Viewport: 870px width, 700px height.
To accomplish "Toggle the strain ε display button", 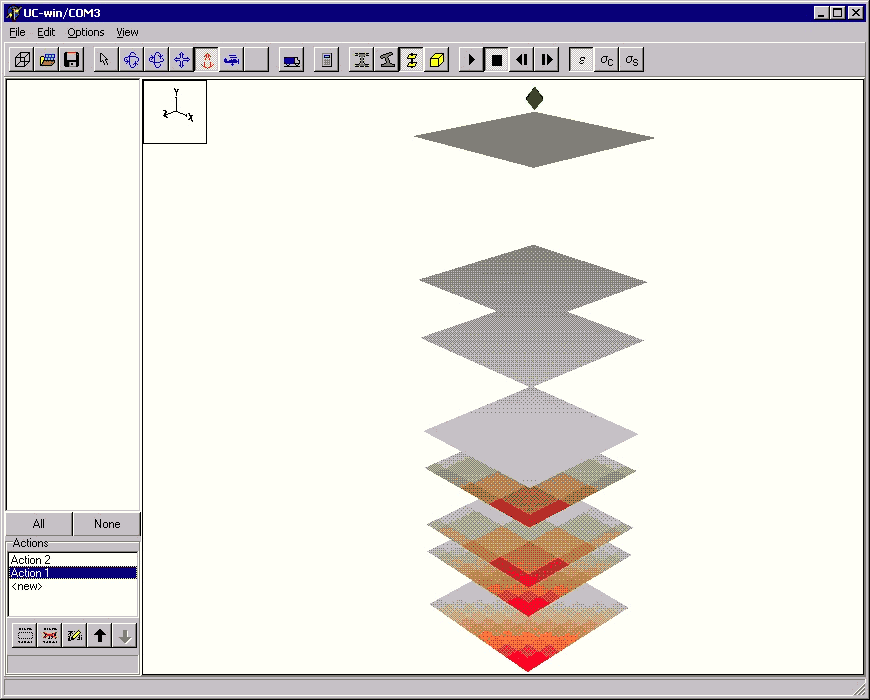I will (581, 60).
